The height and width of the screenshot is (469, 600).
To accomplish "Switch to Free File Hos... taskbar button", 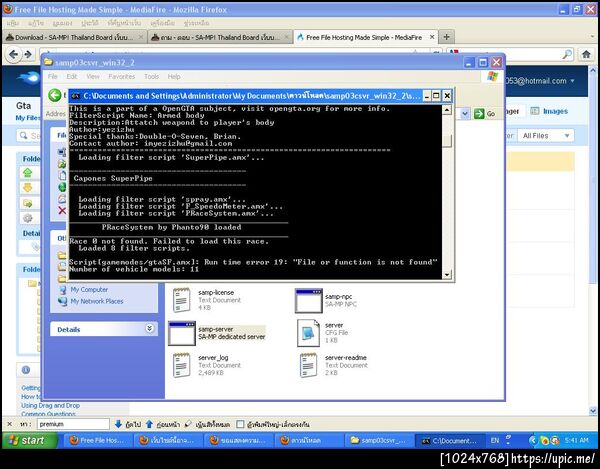I will click(98, 440).
